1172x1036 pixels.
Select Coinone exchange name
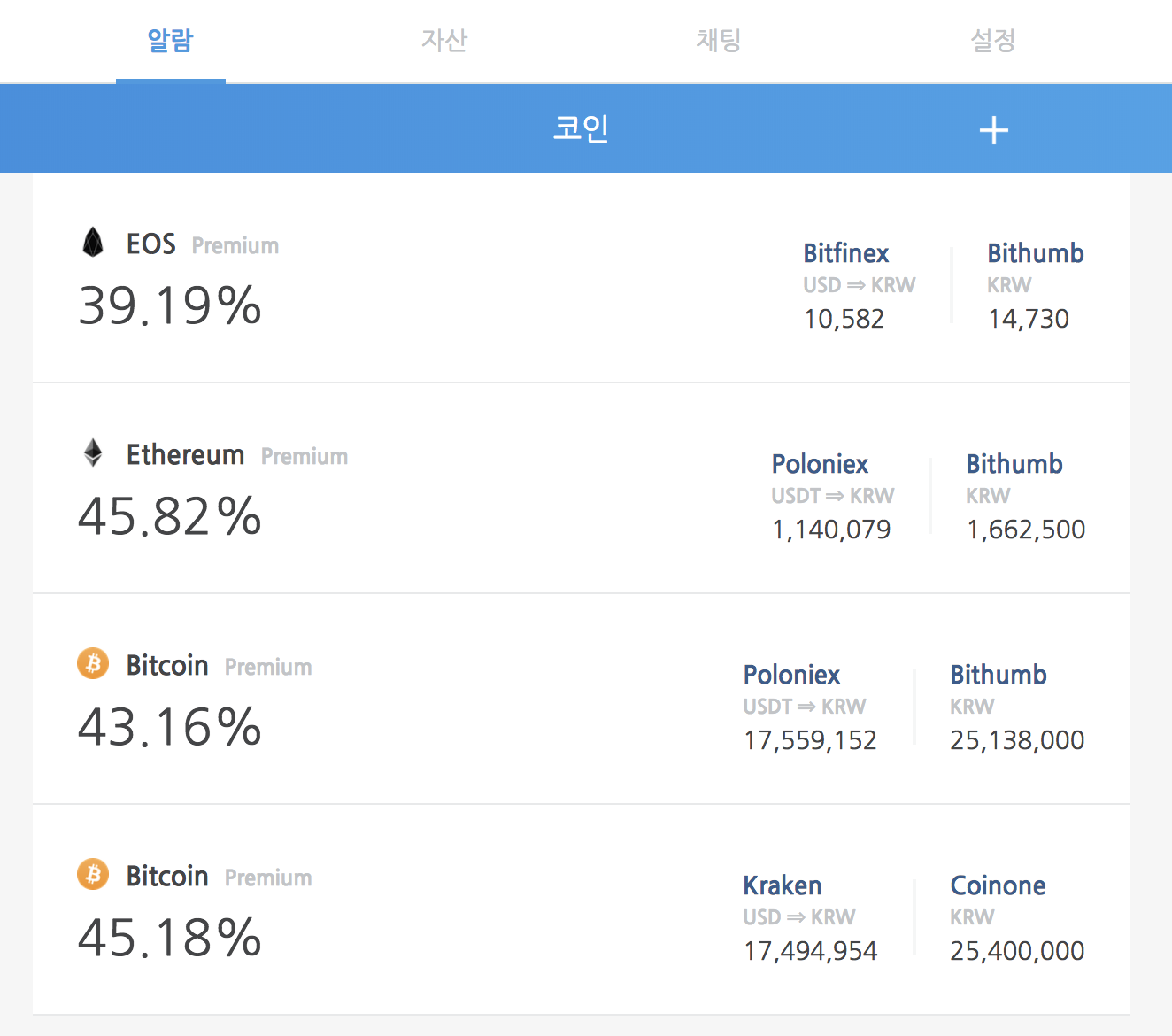pos(998,885)
